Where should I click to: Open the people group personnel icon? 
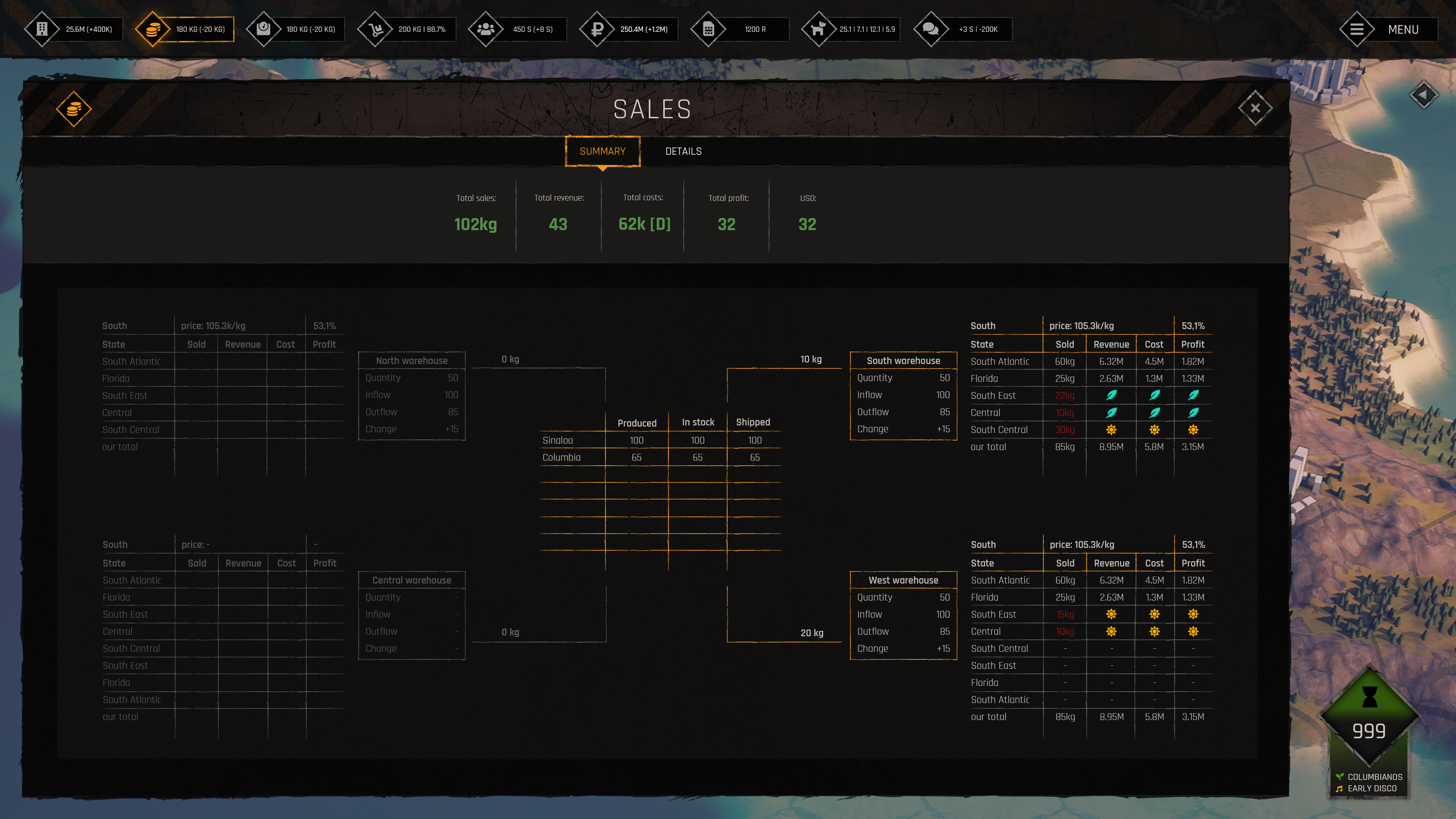pyautogui.click(x=485, y=29)
